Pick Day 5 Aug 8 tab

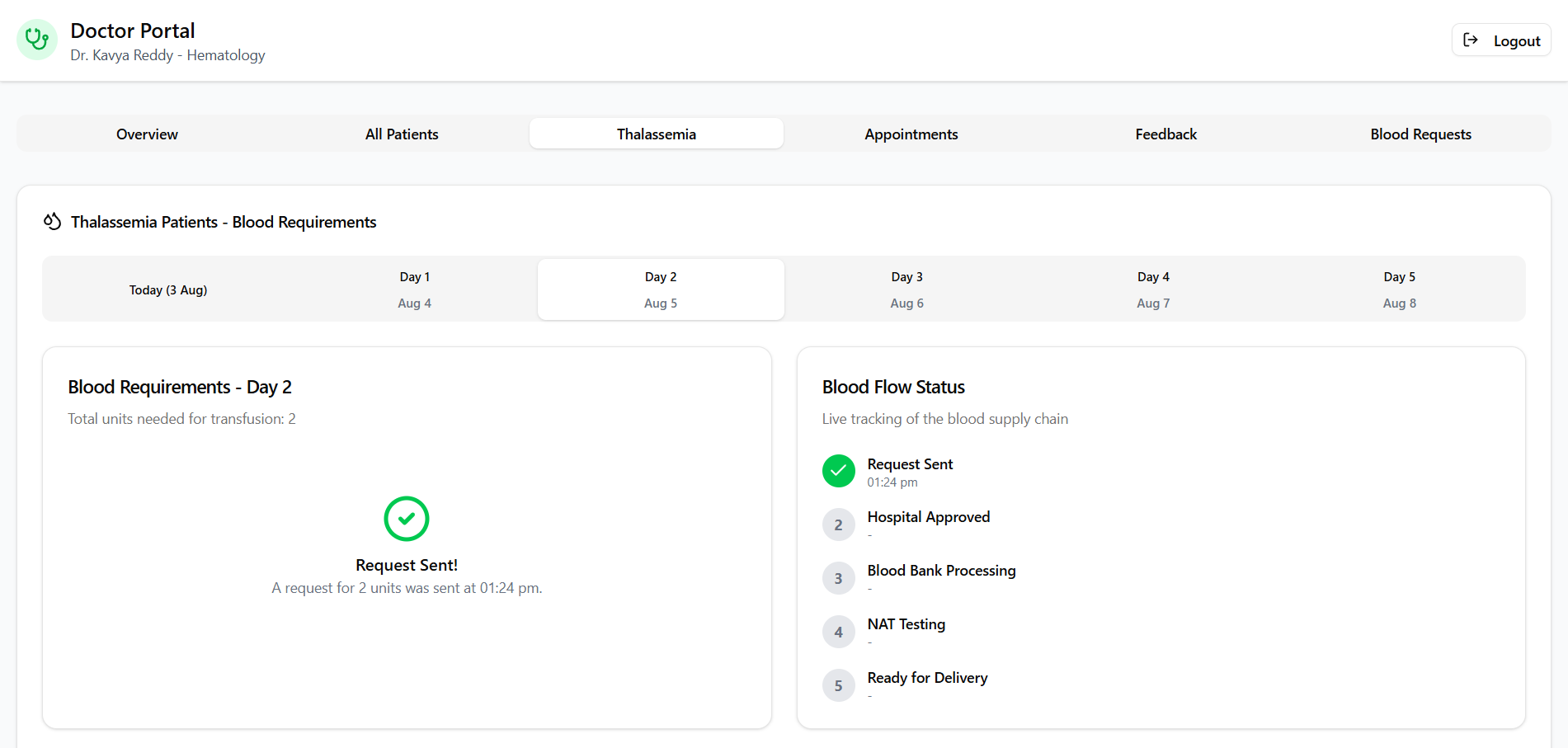tap(1400, 289)
